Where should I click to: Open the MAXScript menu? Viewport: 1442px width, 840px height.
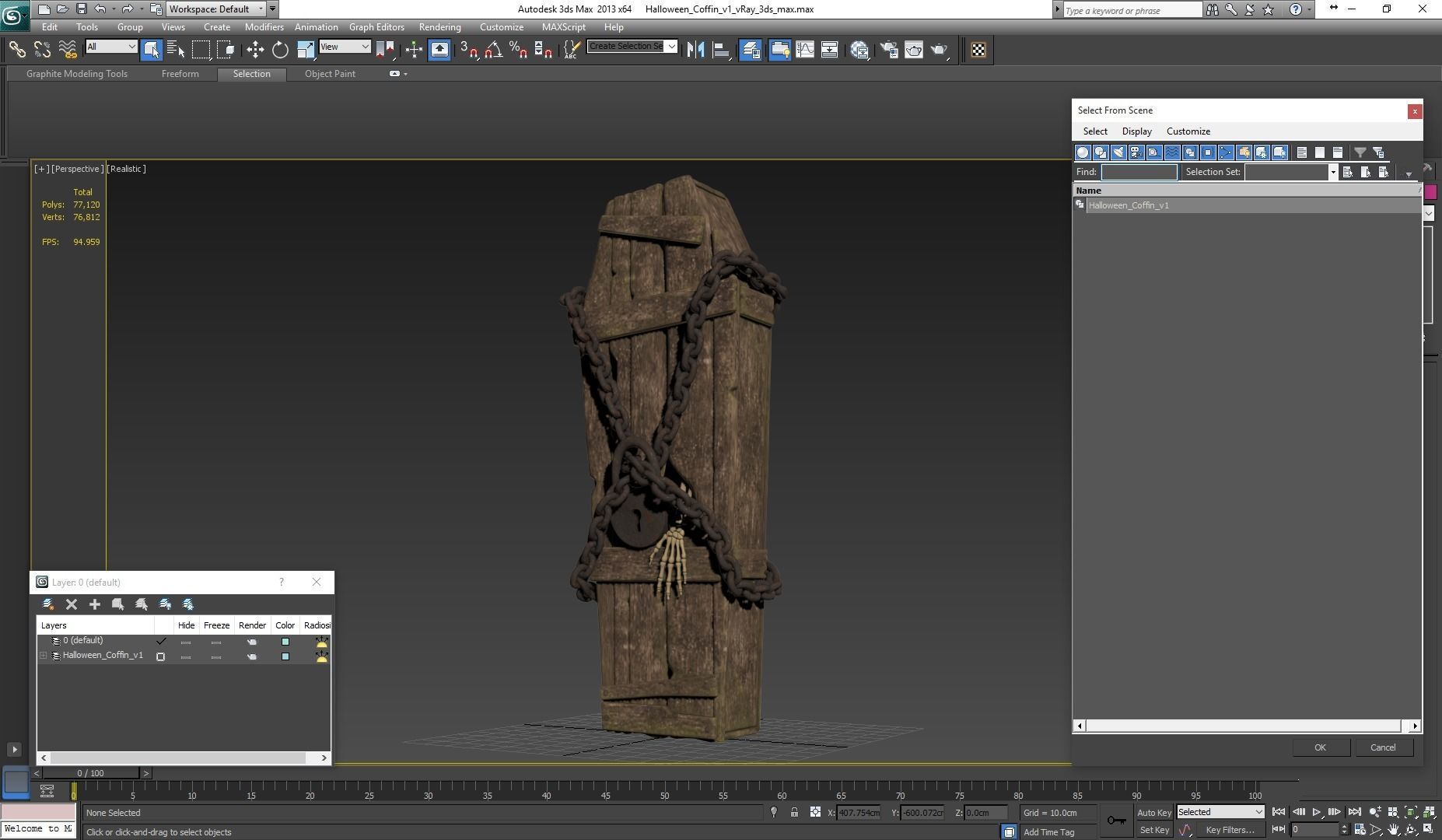(x=563, y=27)
